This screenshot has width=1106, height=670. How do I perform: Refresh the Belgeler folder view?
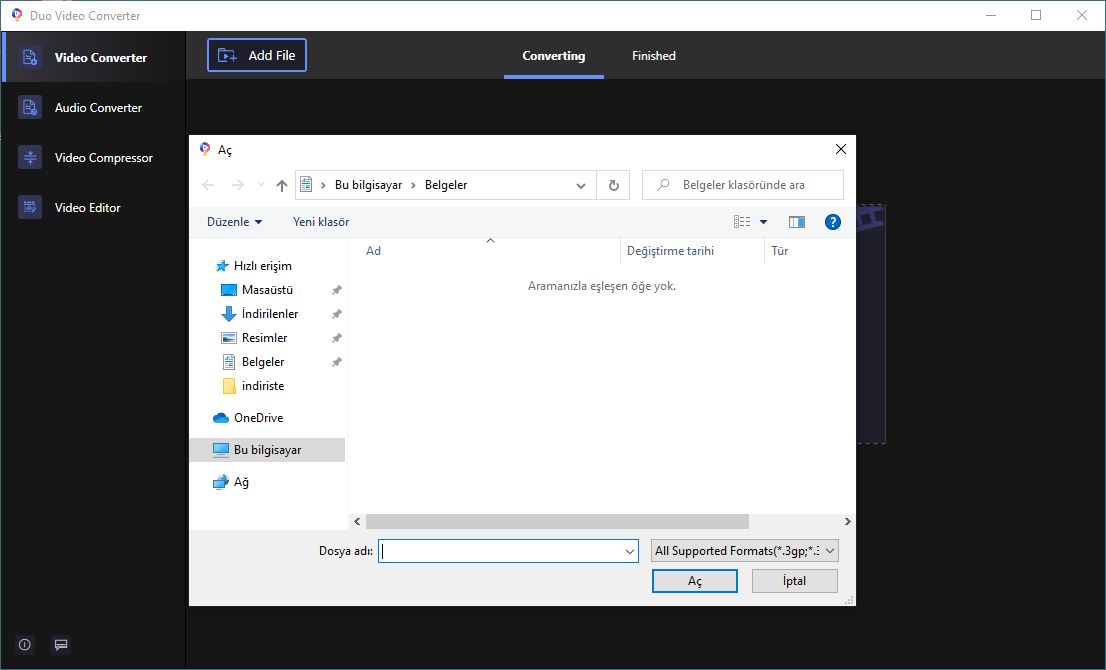[614, 185]
